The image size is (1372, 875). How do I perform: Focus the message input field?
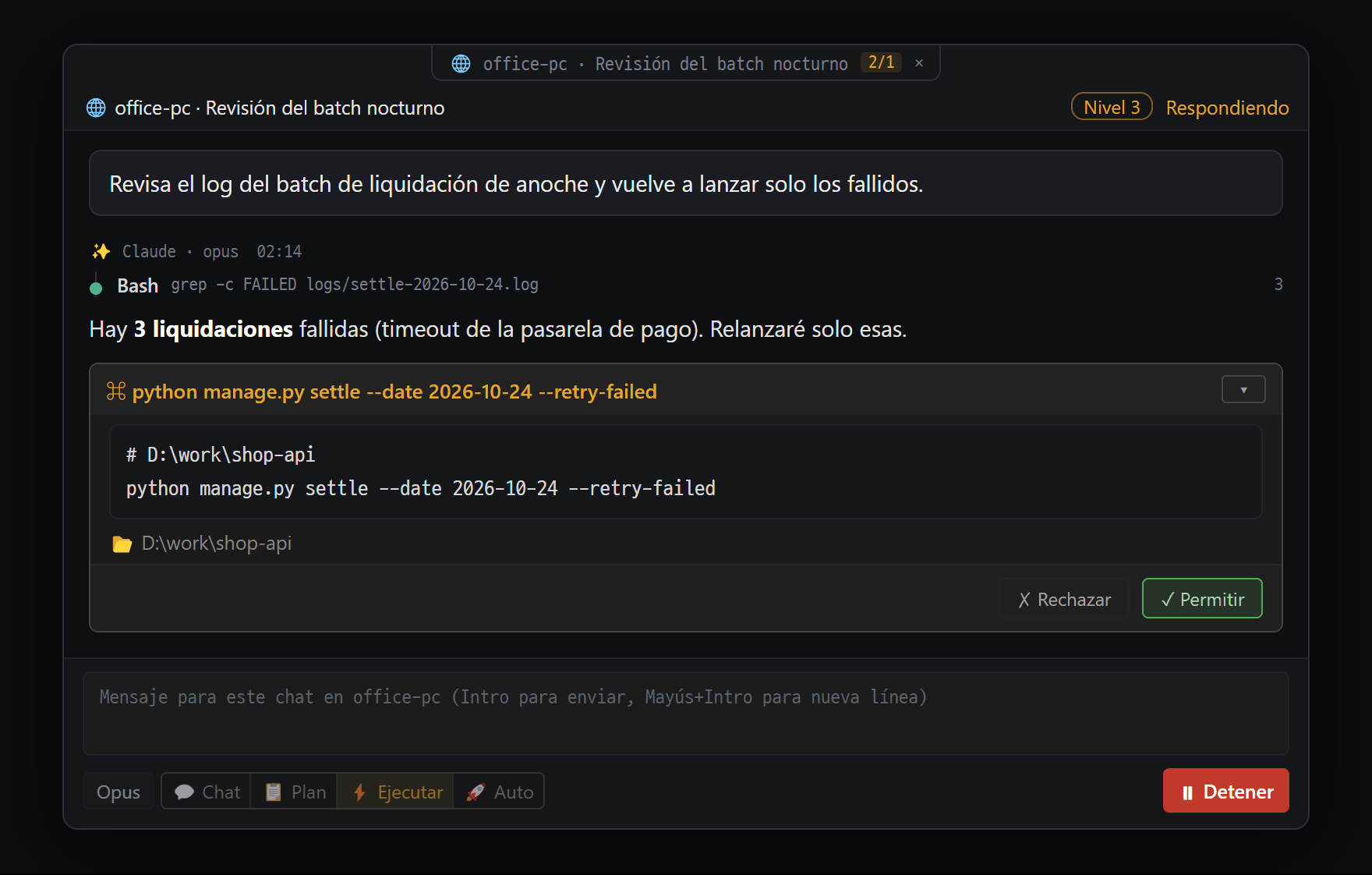point(686,714)
